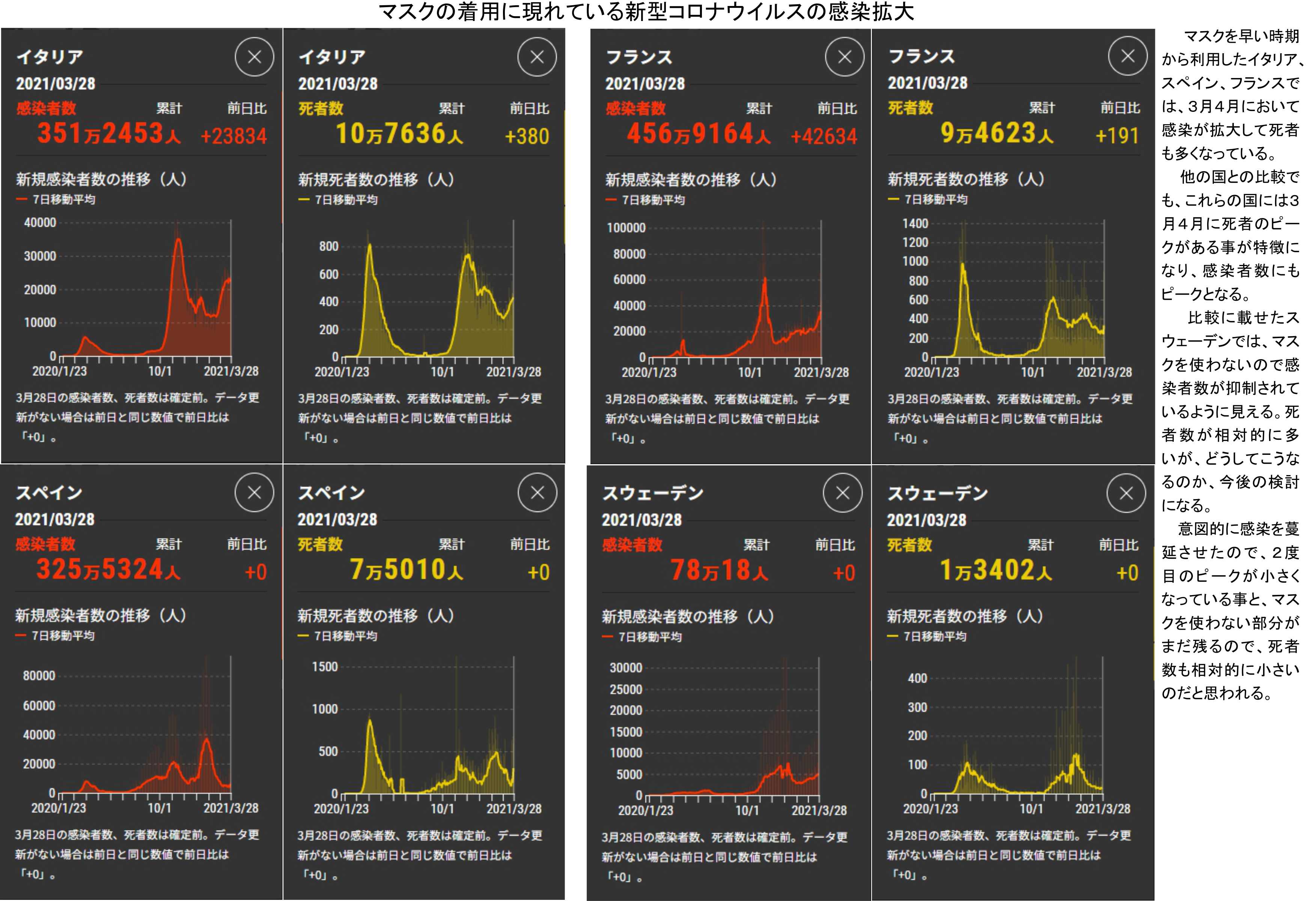Screen dimensions: 1316x901
Task: Close the France infections panel
Action: click(x=844, y=57)
